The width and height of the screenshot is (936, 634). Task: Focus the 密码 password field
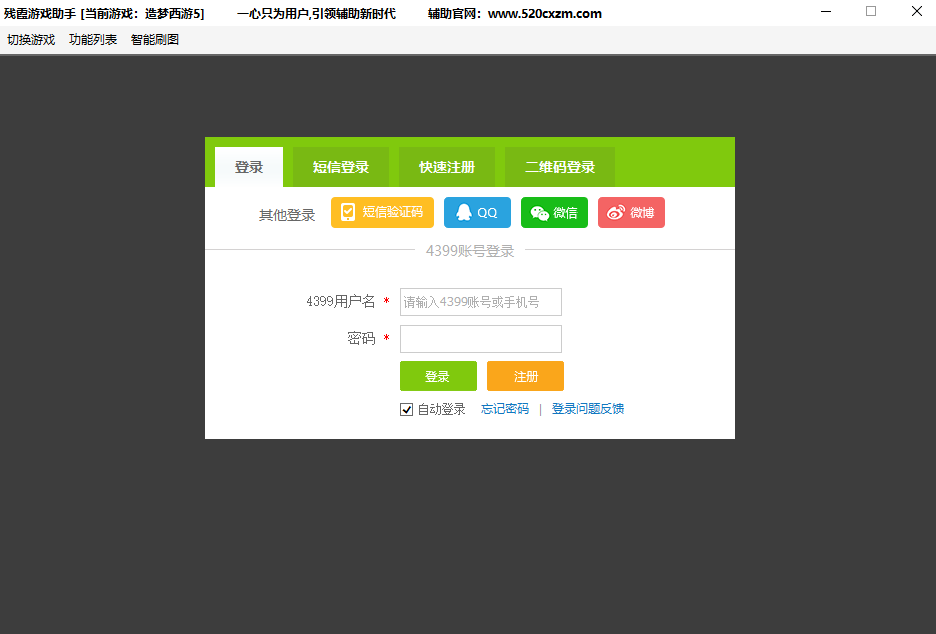click(x=481, y=339)
